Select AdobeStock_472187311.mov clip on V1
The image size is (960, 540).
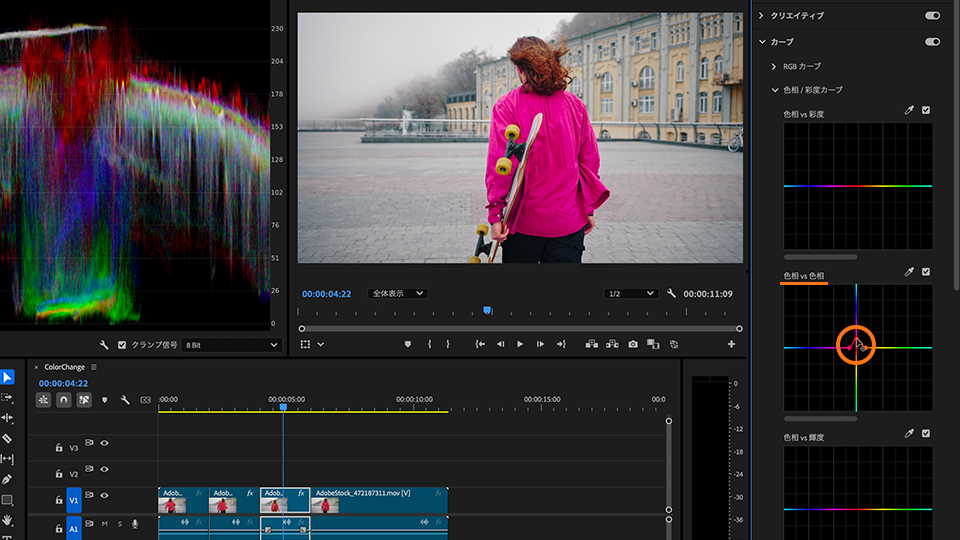[x=379, y=500]
